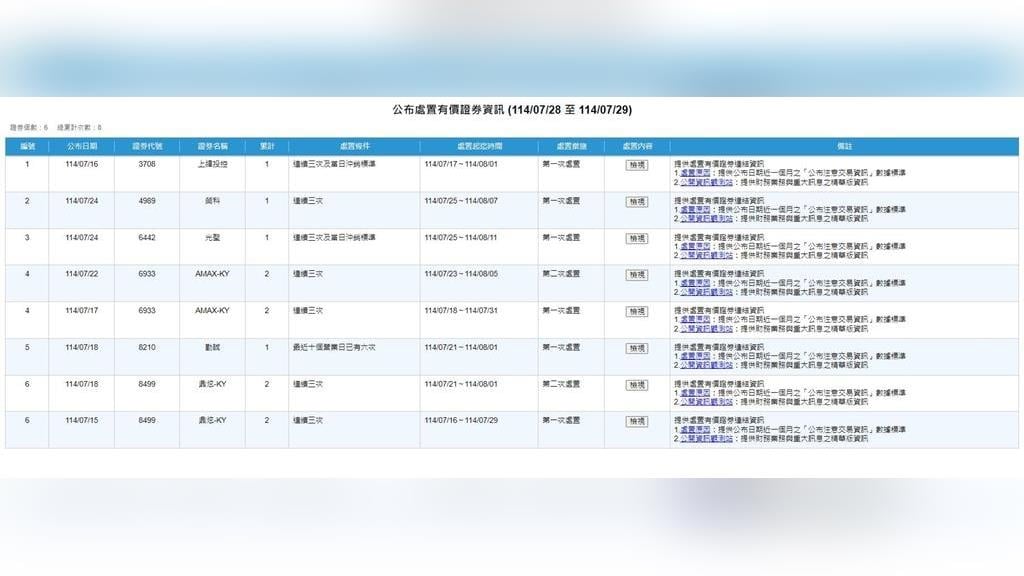The height and width of the screenshot is (576, 1024).
Task: Click 檢視 for AMAX-KY announced 114/07/17
Action: pyautogui.click(x=636, y=311)
